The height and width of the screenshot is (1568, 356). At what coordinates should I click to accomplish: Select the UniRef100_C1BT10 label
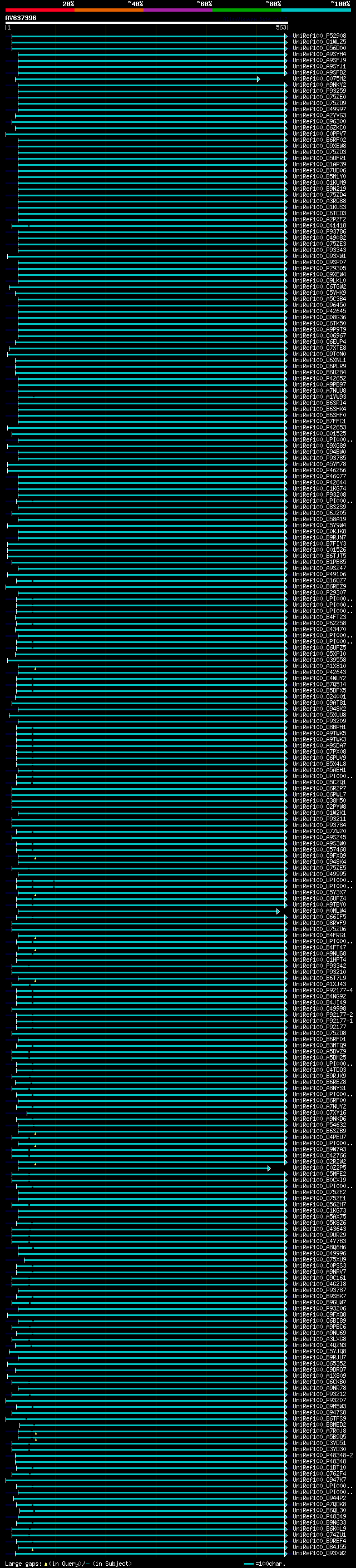click(x=319, y=1467)
